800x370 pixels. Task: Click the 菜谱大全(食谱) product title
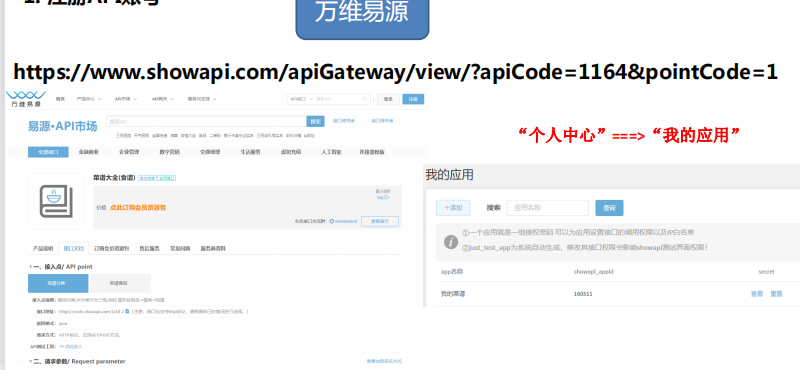coord(115,178)
